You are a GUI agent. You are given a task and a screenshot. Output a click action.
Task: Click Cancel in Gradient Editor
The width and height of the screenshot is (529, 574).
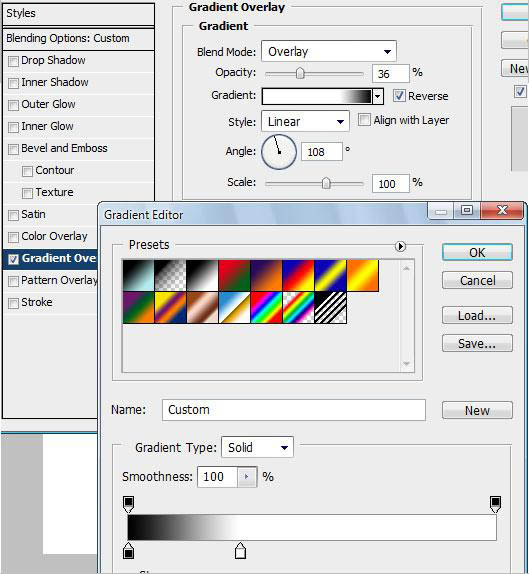pos(477,281)
